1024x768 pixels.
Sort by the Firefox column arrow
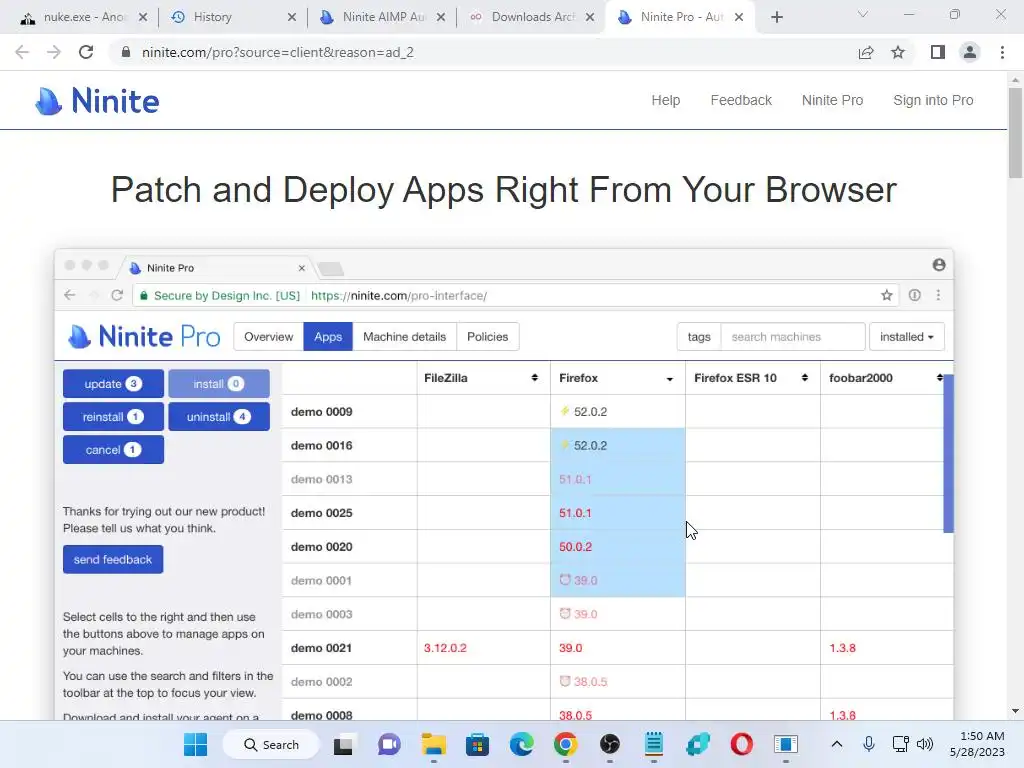[669, 379]
